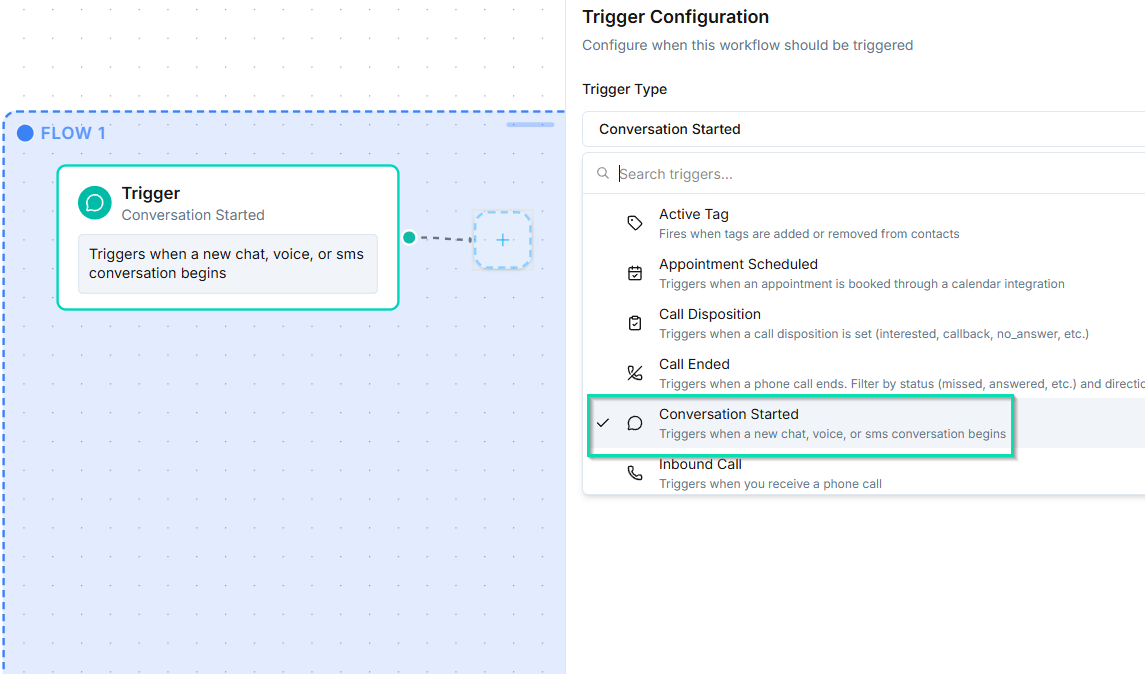The width and height of the screenshot is (1145, 674).
Task: Click the green Trigger node chat icon
Action: point(95,203)
